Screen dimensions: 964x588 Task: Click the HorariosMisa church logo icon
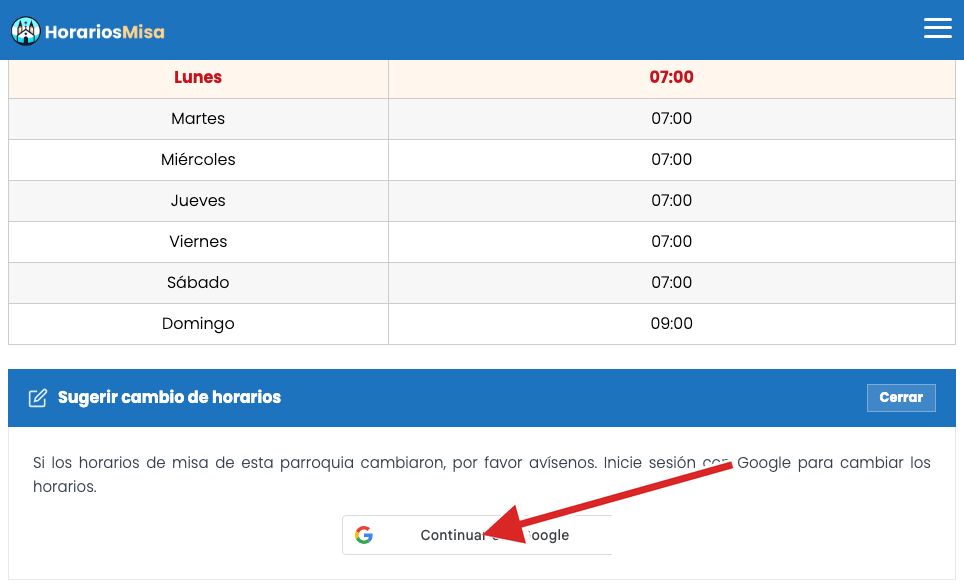click(25, 31)
